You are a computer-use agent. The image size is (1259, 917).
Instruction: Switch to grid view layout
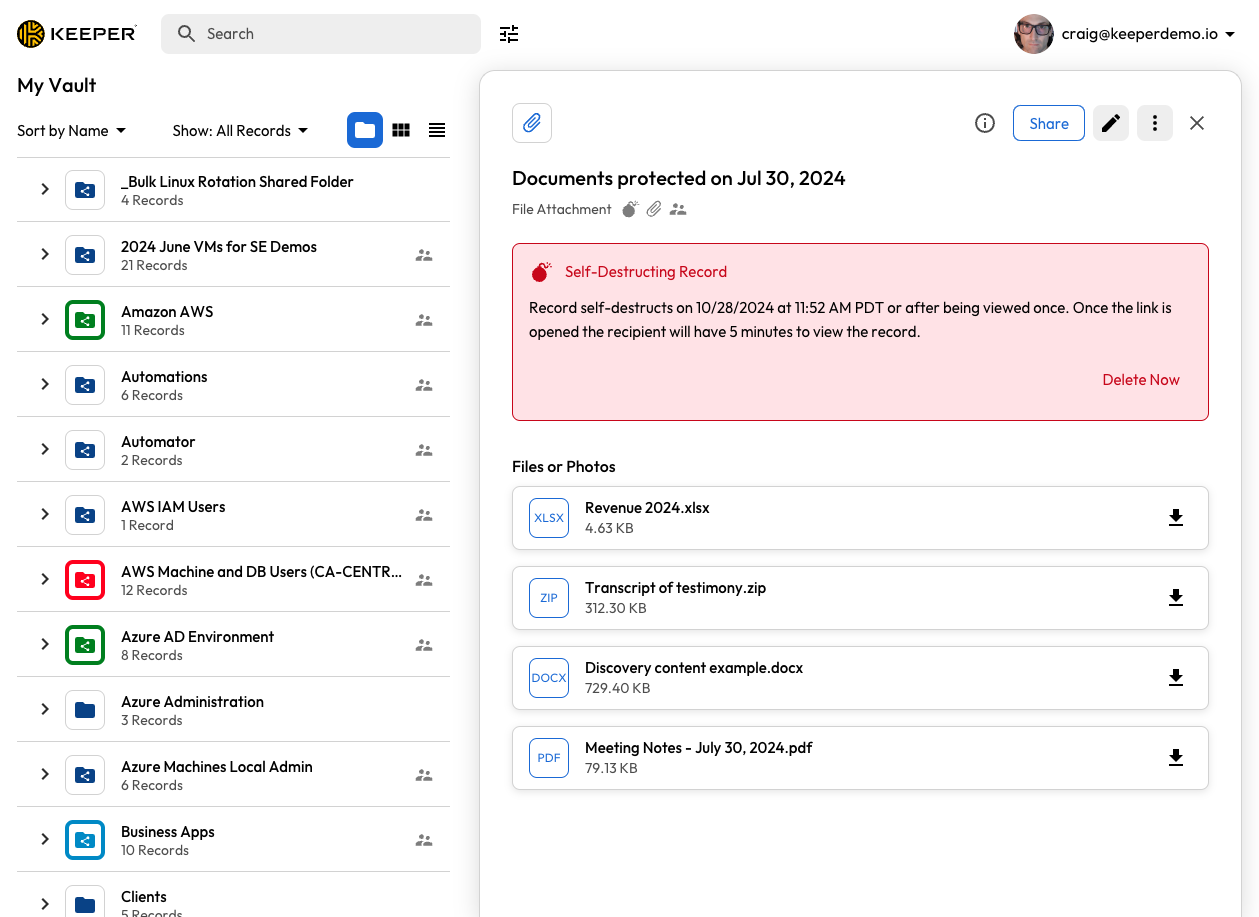pos(401,130)
